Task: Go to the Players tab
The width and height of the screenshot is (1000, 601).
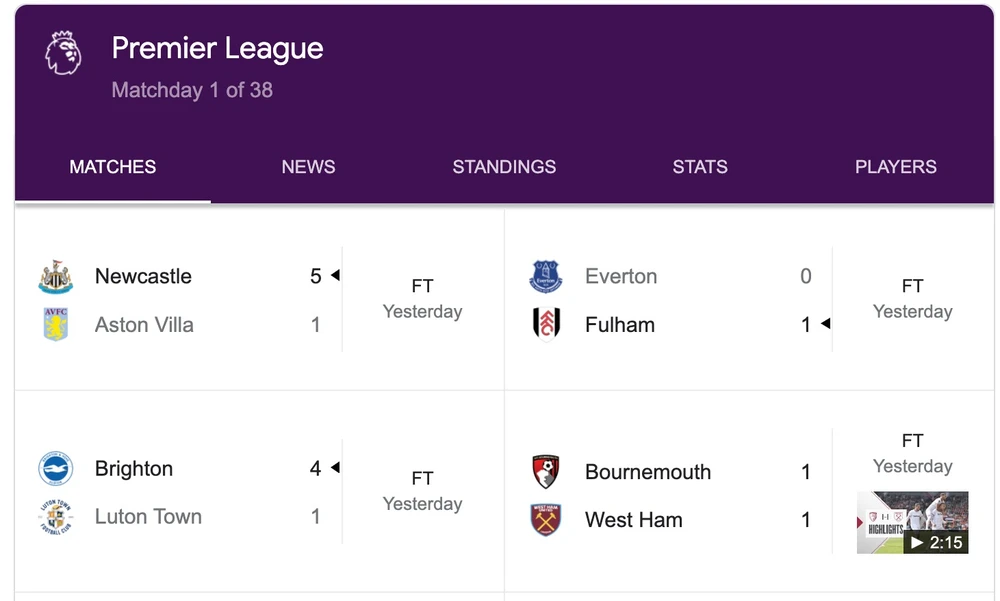Action: [x=896, y=167]
